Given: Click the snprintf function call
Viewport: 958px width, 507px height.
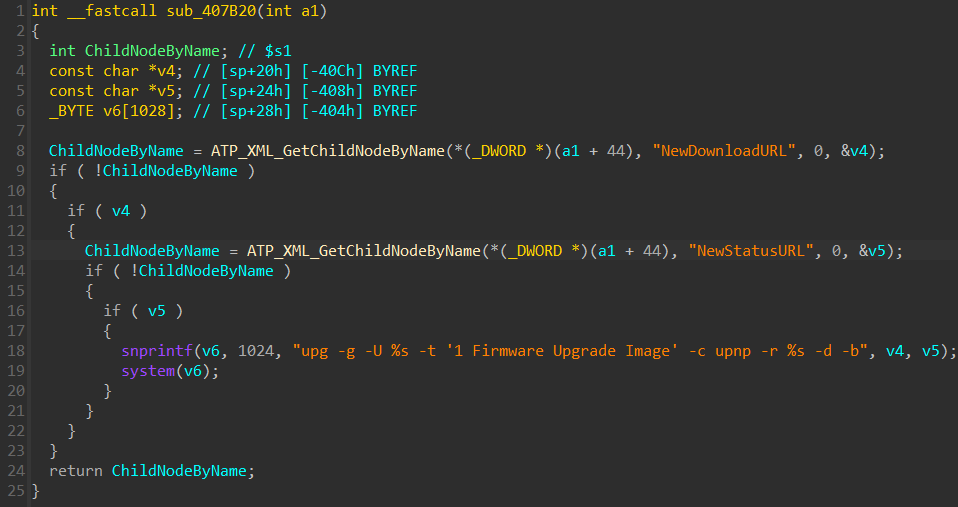Looking at the screenshot, I should [157, 351].
